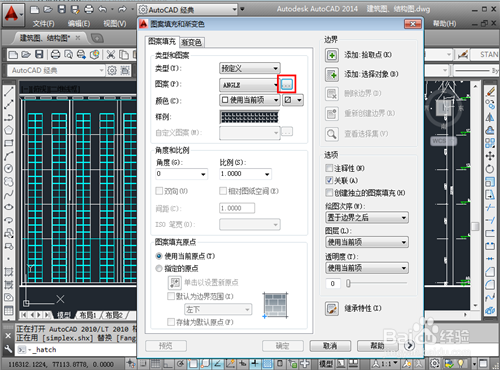Open the Type (类型) dropdown showing 预定义
The height and width of the screenshot is (370, 500).
point(249,68)
